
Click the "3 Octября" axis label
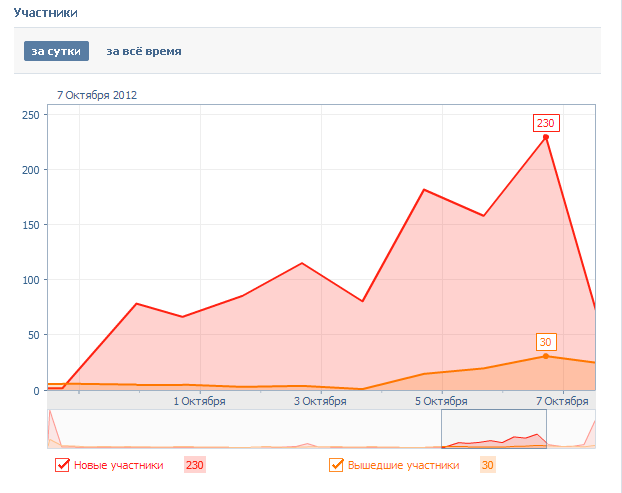320,401
